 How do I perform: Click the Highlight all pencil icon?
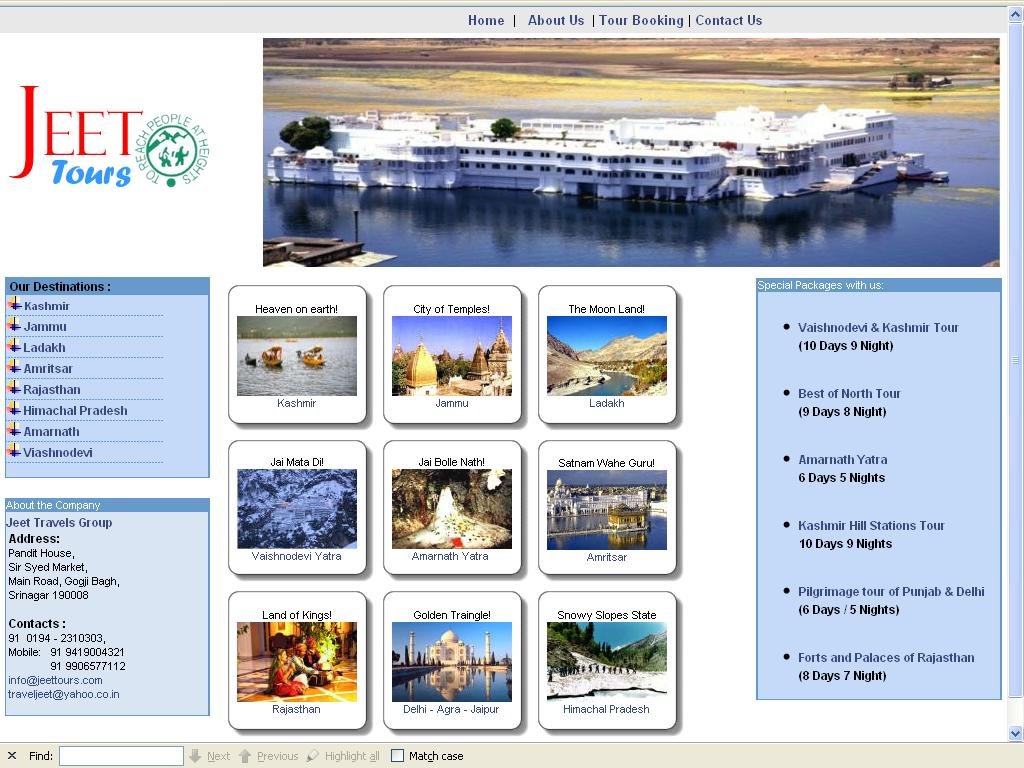313,756
